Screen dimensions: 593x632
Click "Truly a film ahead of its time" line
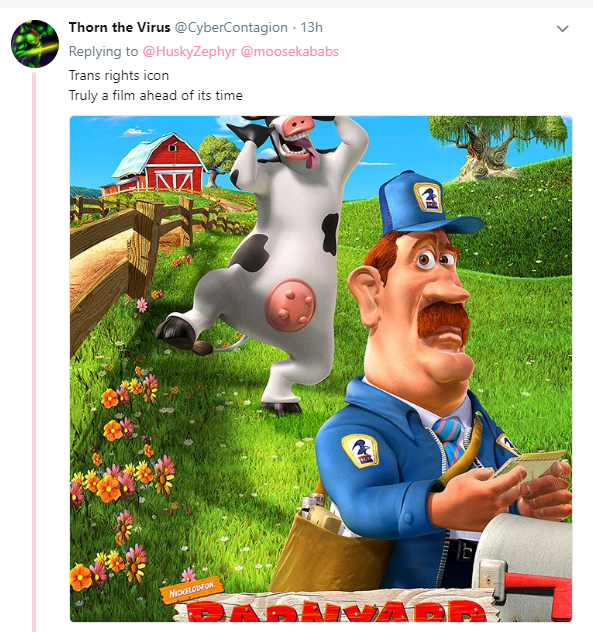coord(156,96)
